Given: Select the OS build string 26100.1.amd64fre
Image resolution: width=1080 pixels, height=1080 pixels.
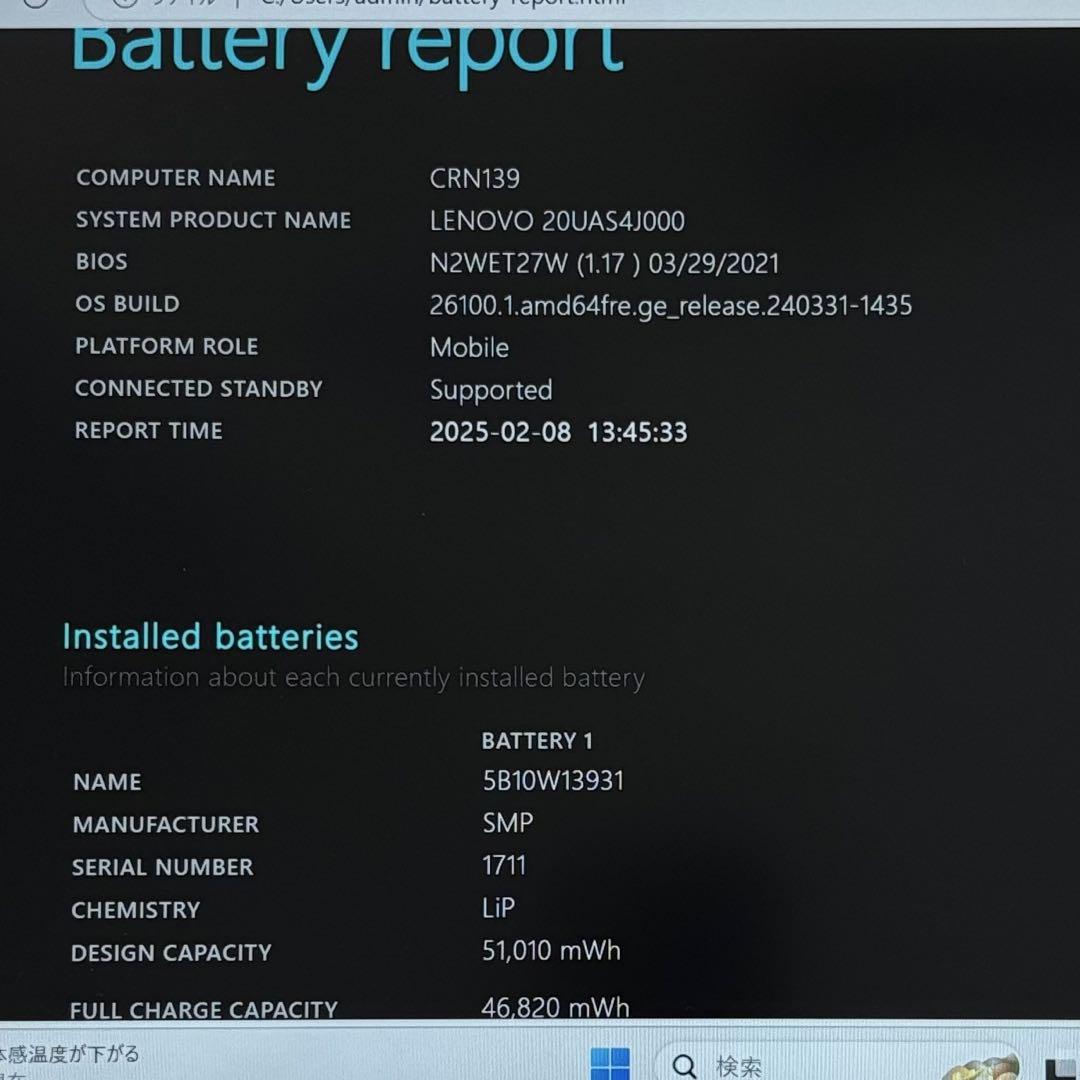Looking at the screenshot, I should [x=671, y=306].
